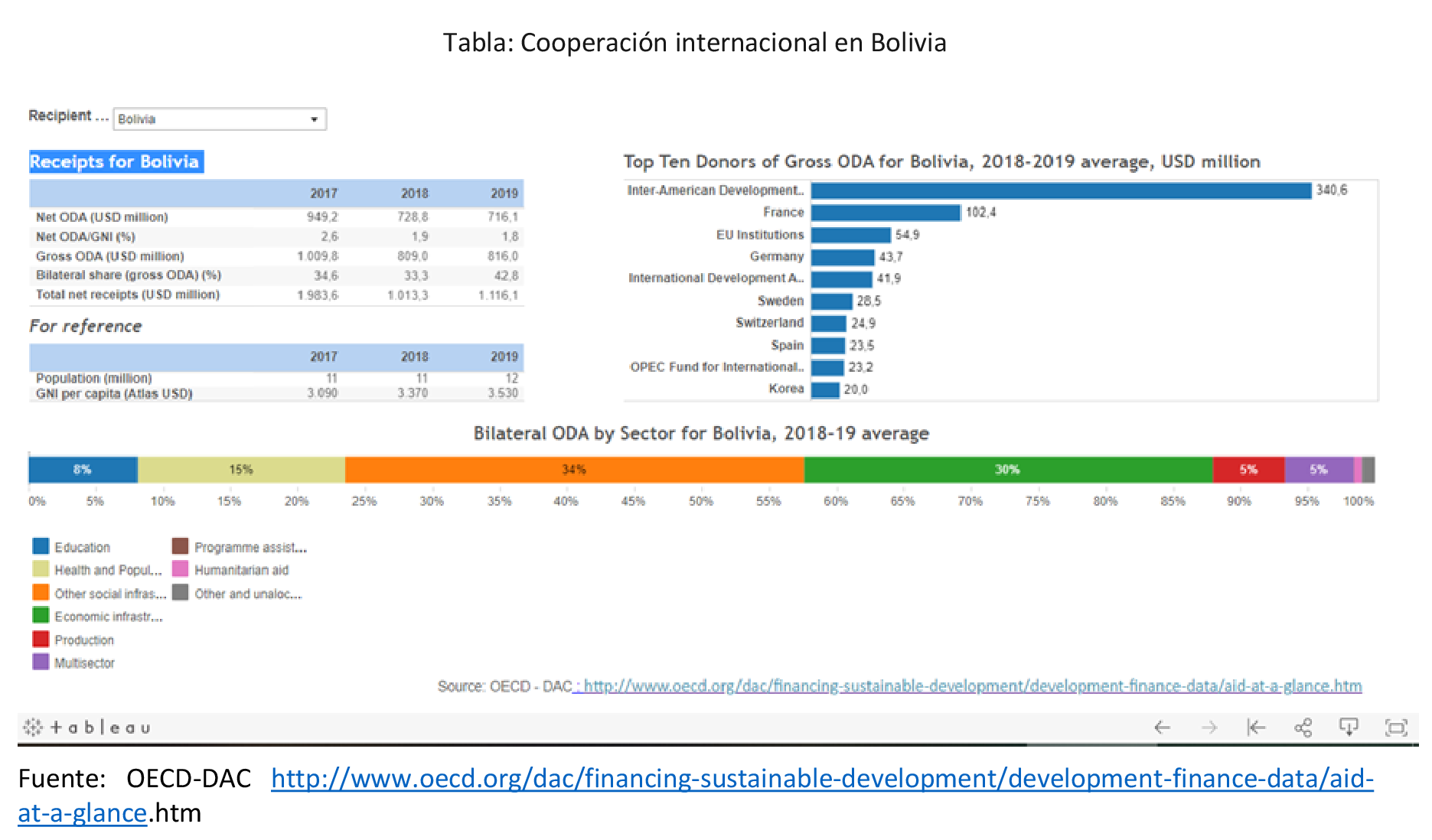Click the France donor bar
Image resolution: width=1432 pixels, height=840 pixels.
tap(886, 213)
